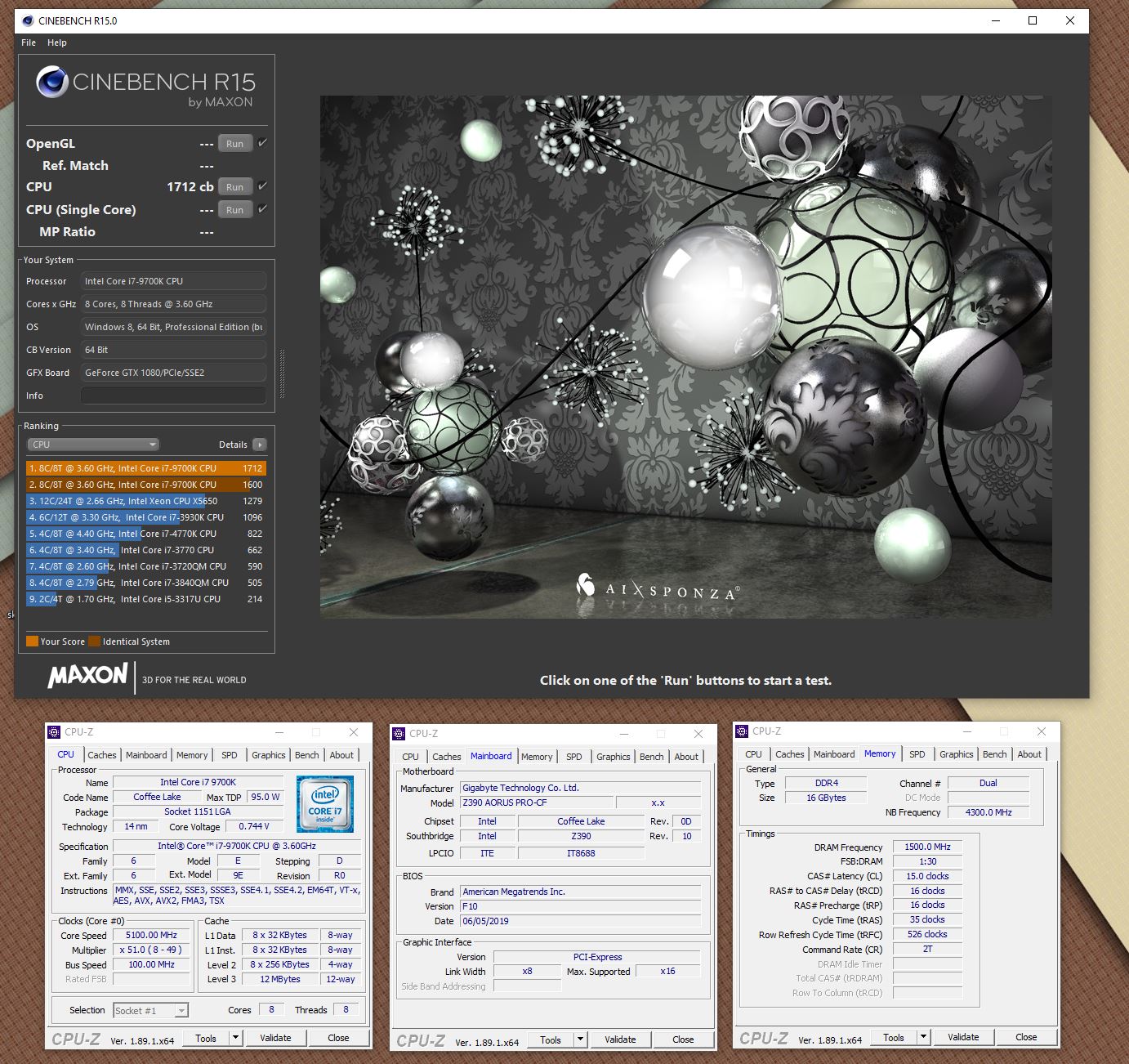The height and width of the screenshot is (1064, 1129).
Task: Click the Cinebench R15 sphere logo
Action: (51, 82)
